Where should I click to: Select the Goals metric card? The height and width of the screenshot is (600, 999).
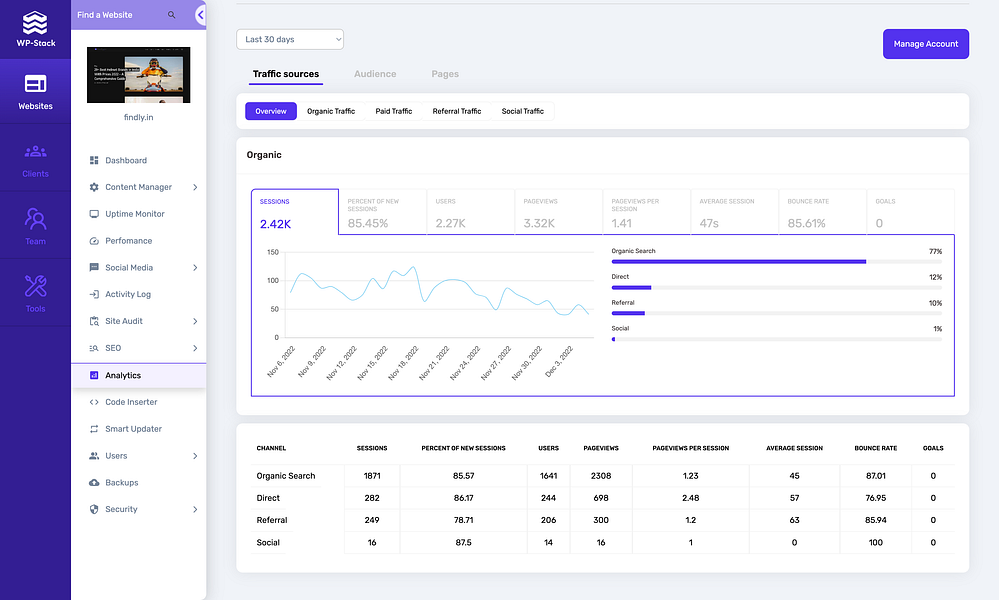point(910,212)
